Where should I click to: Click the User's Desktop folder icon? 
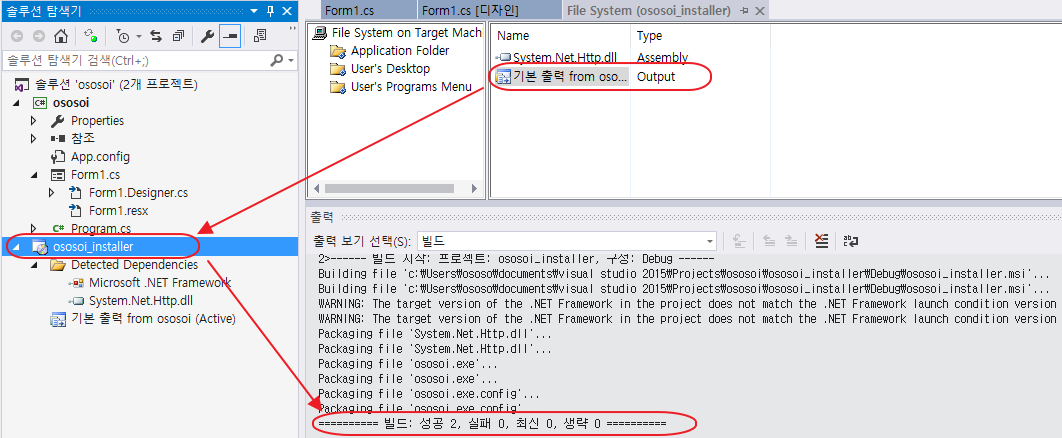pyautogui.click(x=337, y=69)
